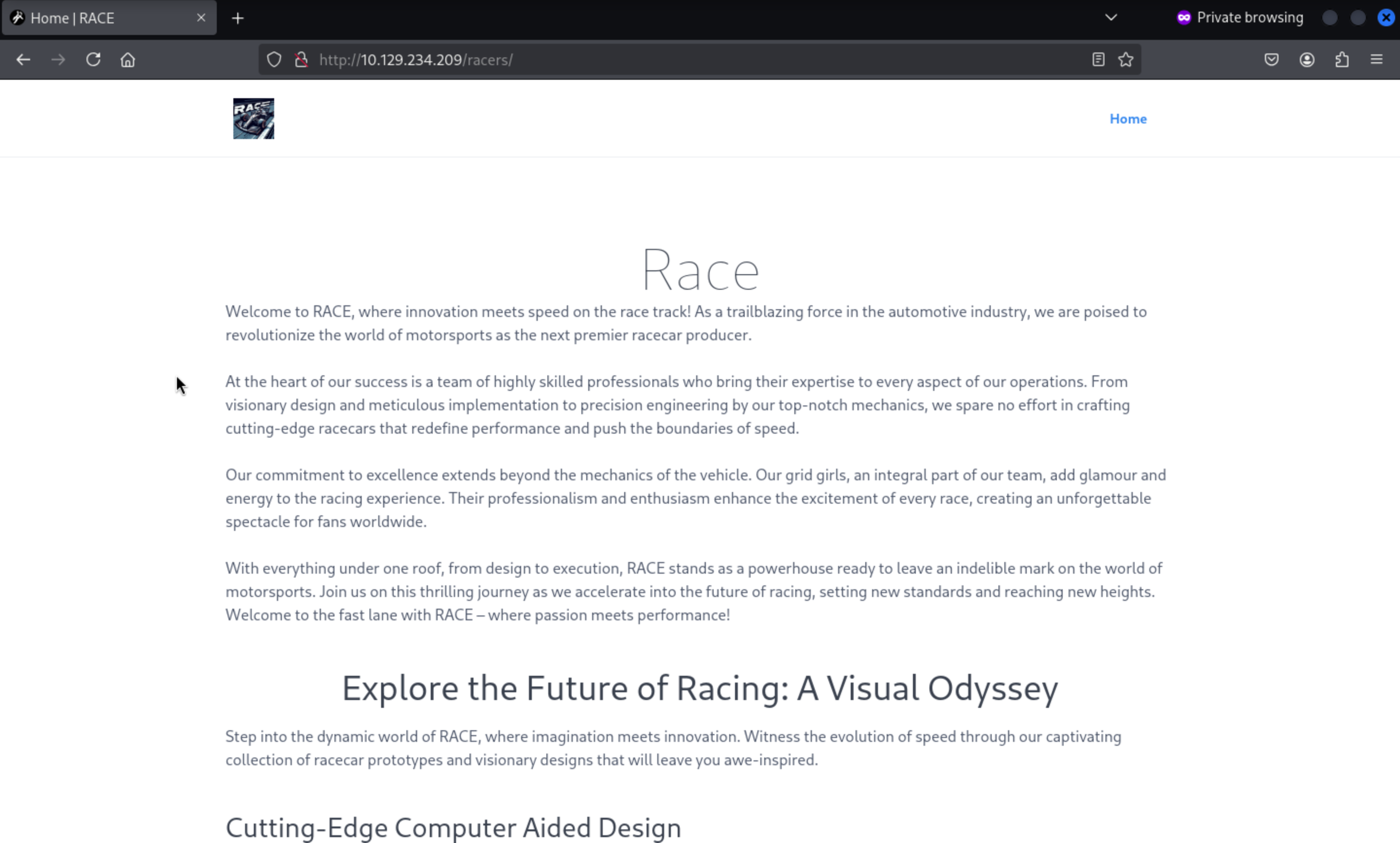Go back to the previous page
Image resolution: width=1400 pixels, height=843 pixels.
(23, 60)
